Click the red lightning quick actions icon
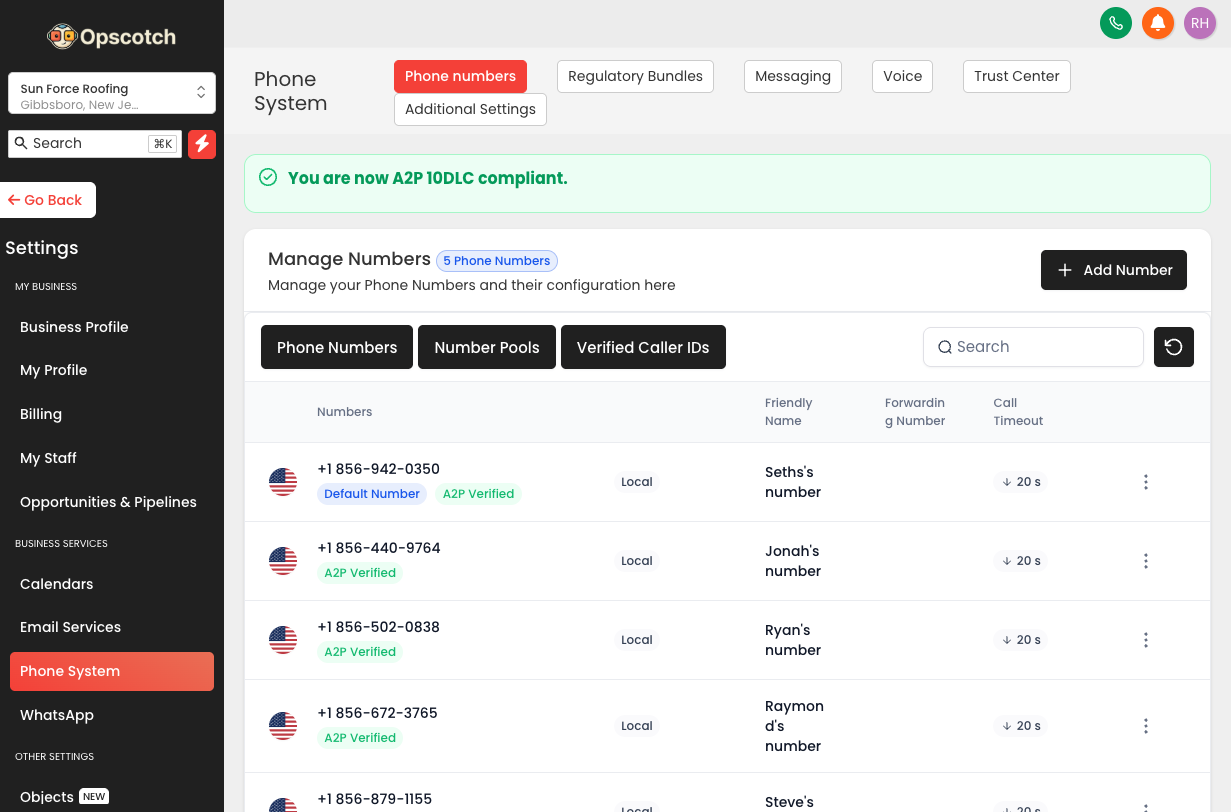1231x812 pixels. click(202, 144)
